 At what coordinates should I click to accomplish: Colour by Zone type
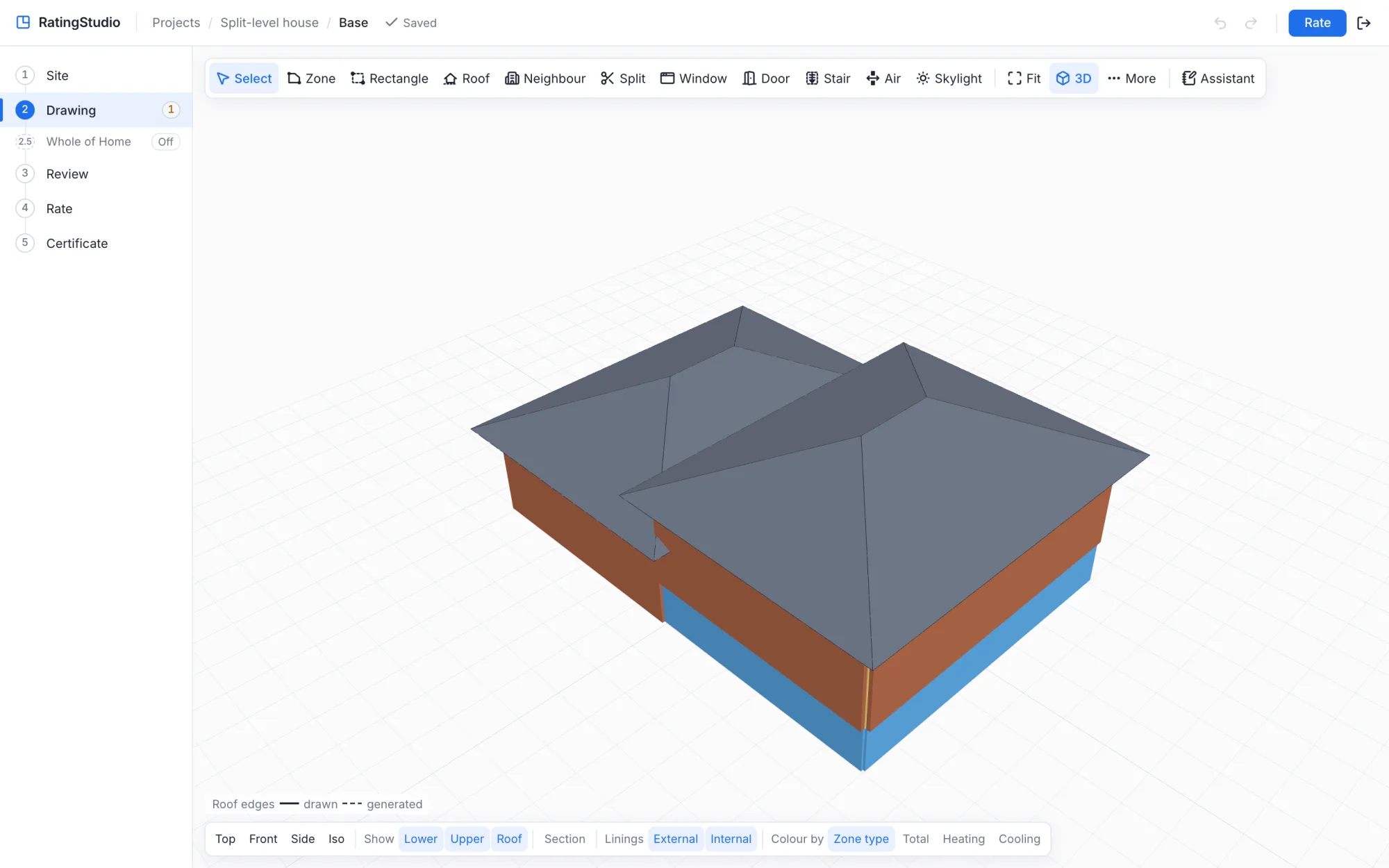point(861,839)
